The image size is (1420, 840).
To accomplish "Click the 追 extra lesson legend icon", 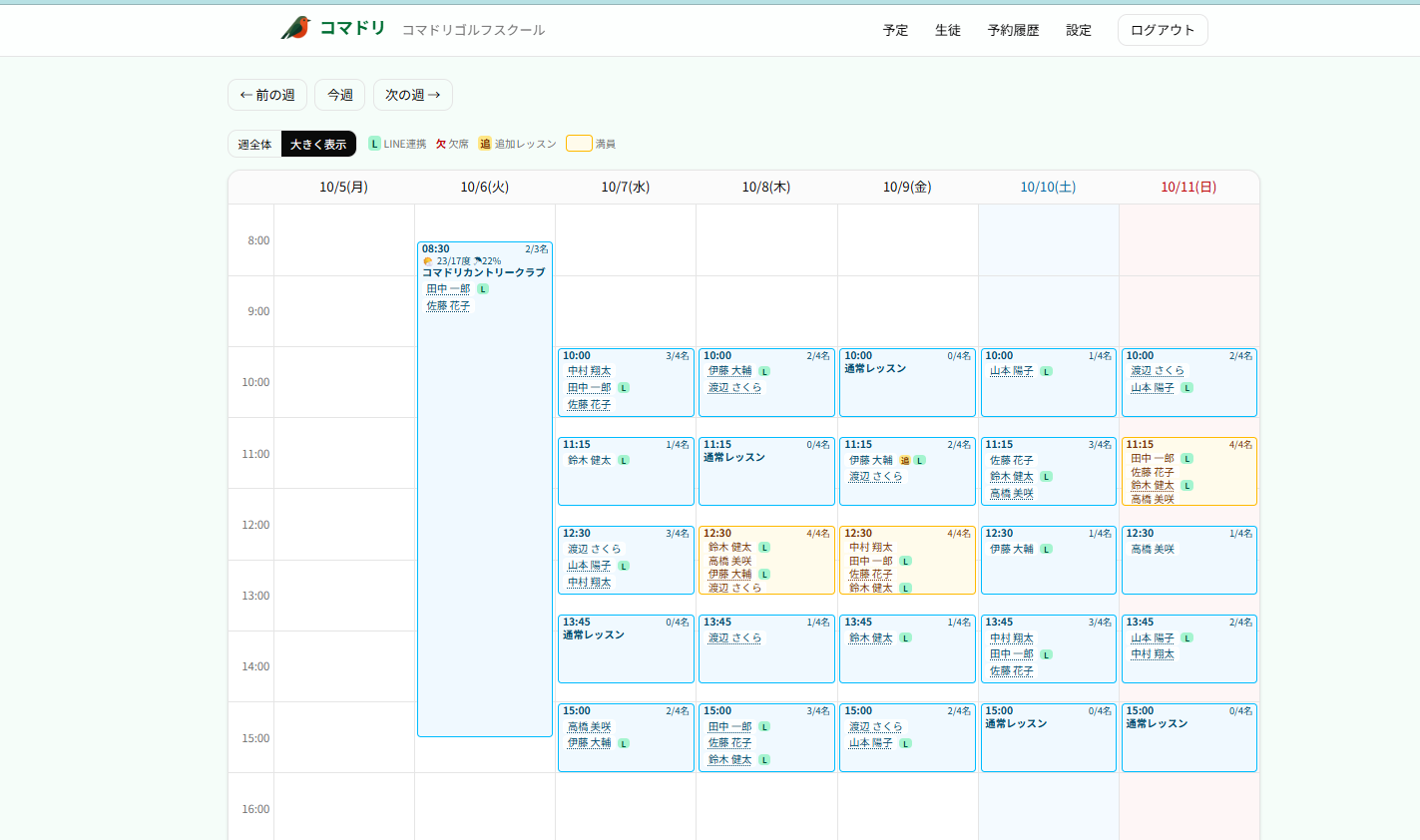I will pyautogui.click(x=485, y=144).
